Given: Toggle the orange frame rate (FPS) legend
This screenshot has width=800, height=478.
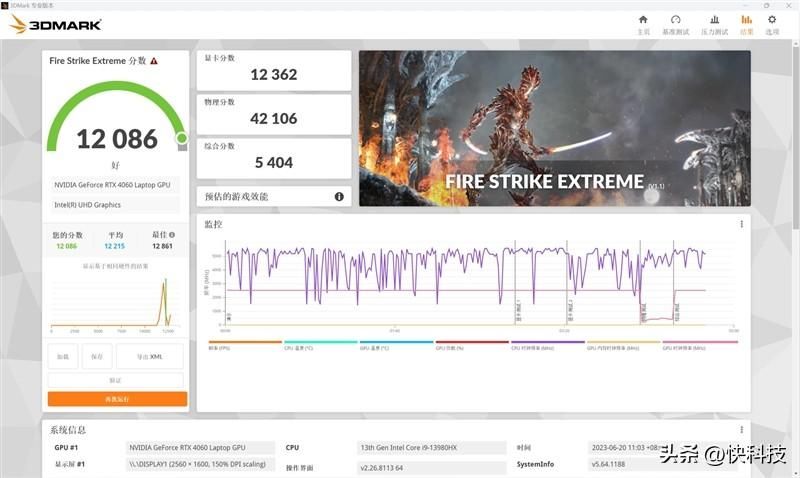Looking at the screenshot, I should (245, 345).
